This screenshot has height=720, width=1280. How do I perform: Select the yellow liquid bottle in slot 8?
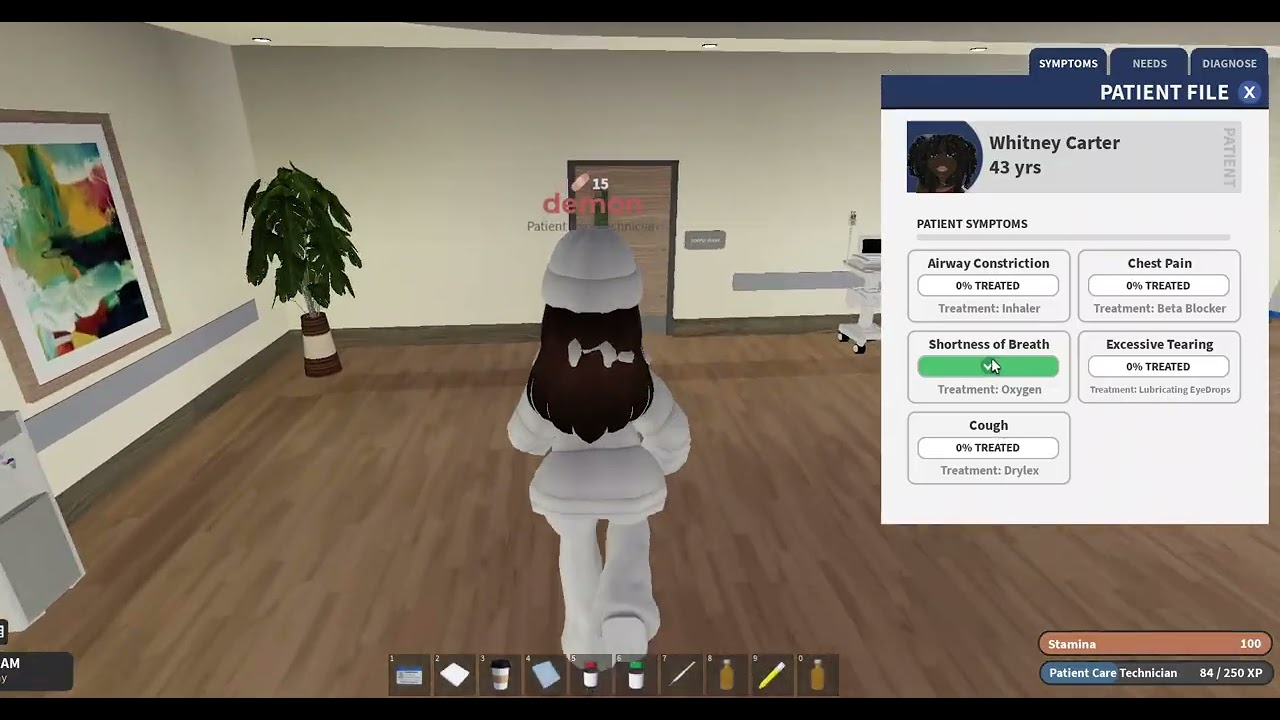point(727,675)
